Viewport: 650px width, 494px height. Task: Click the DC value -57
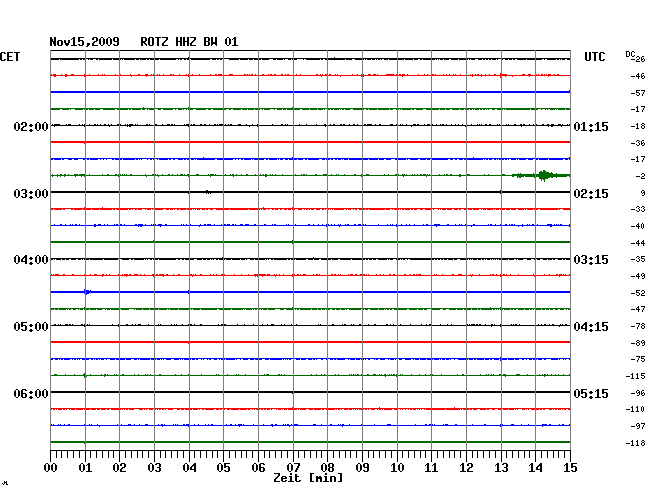pyautogui.click(x=638, y=93)
